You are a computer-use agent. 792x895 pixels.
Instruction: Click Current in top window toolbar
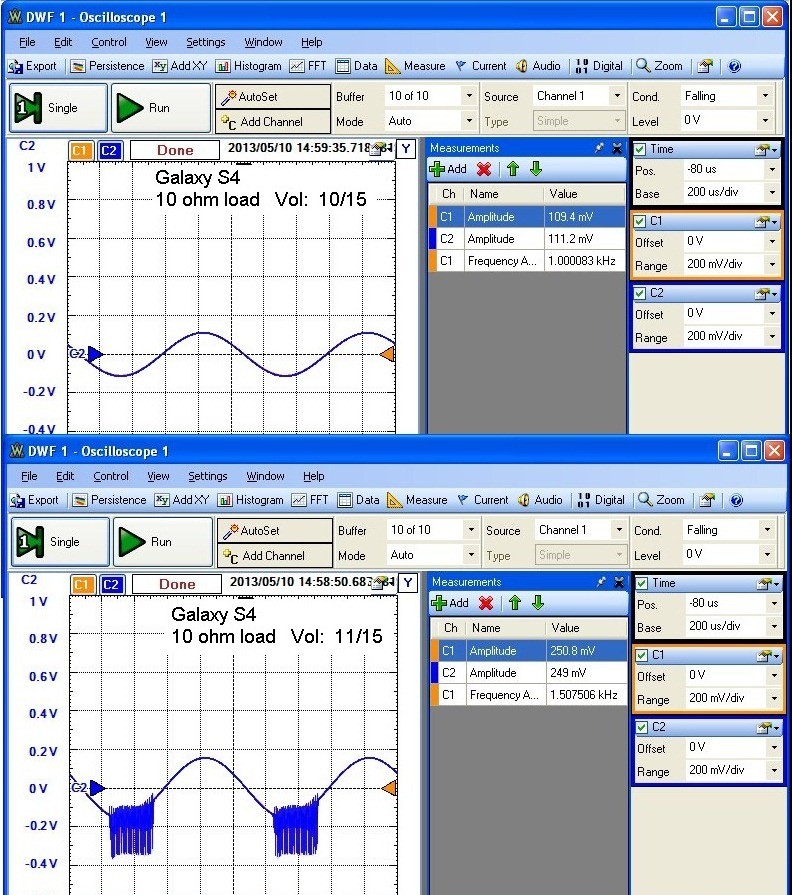(x=480, y=66)
